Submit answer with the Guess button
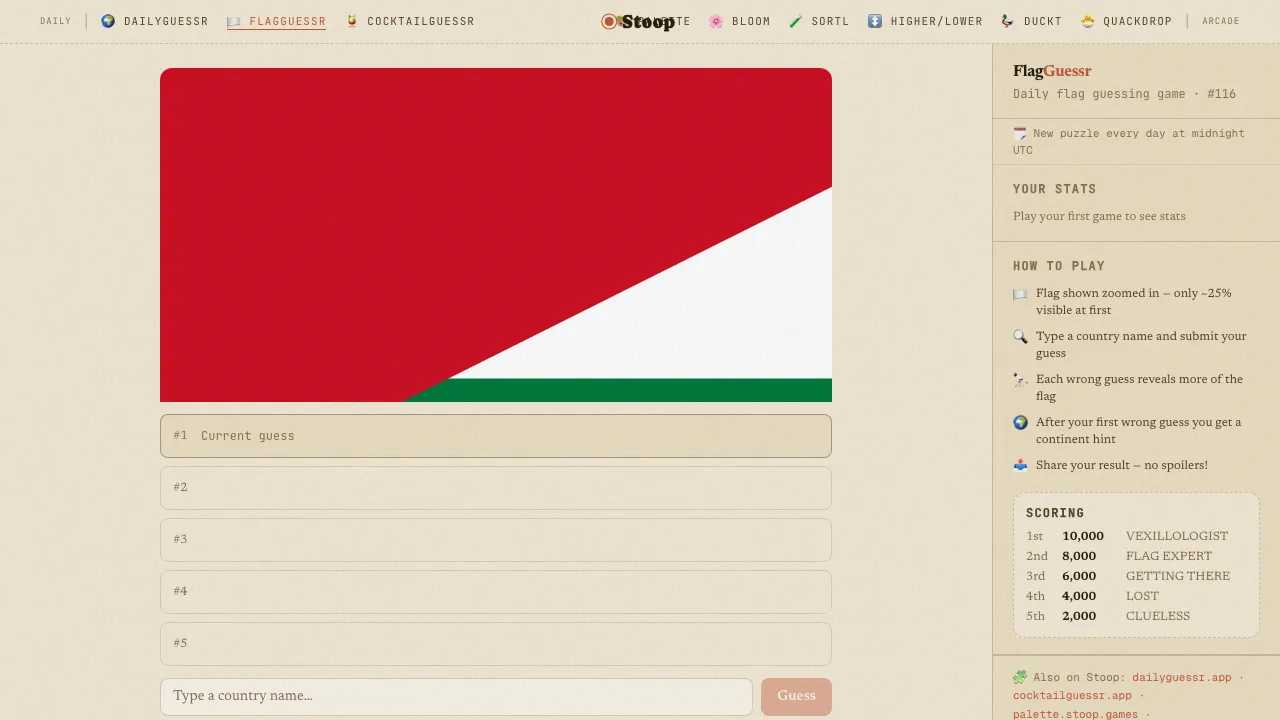Viewport: 1280px width, 720px height. click(796, 696)
